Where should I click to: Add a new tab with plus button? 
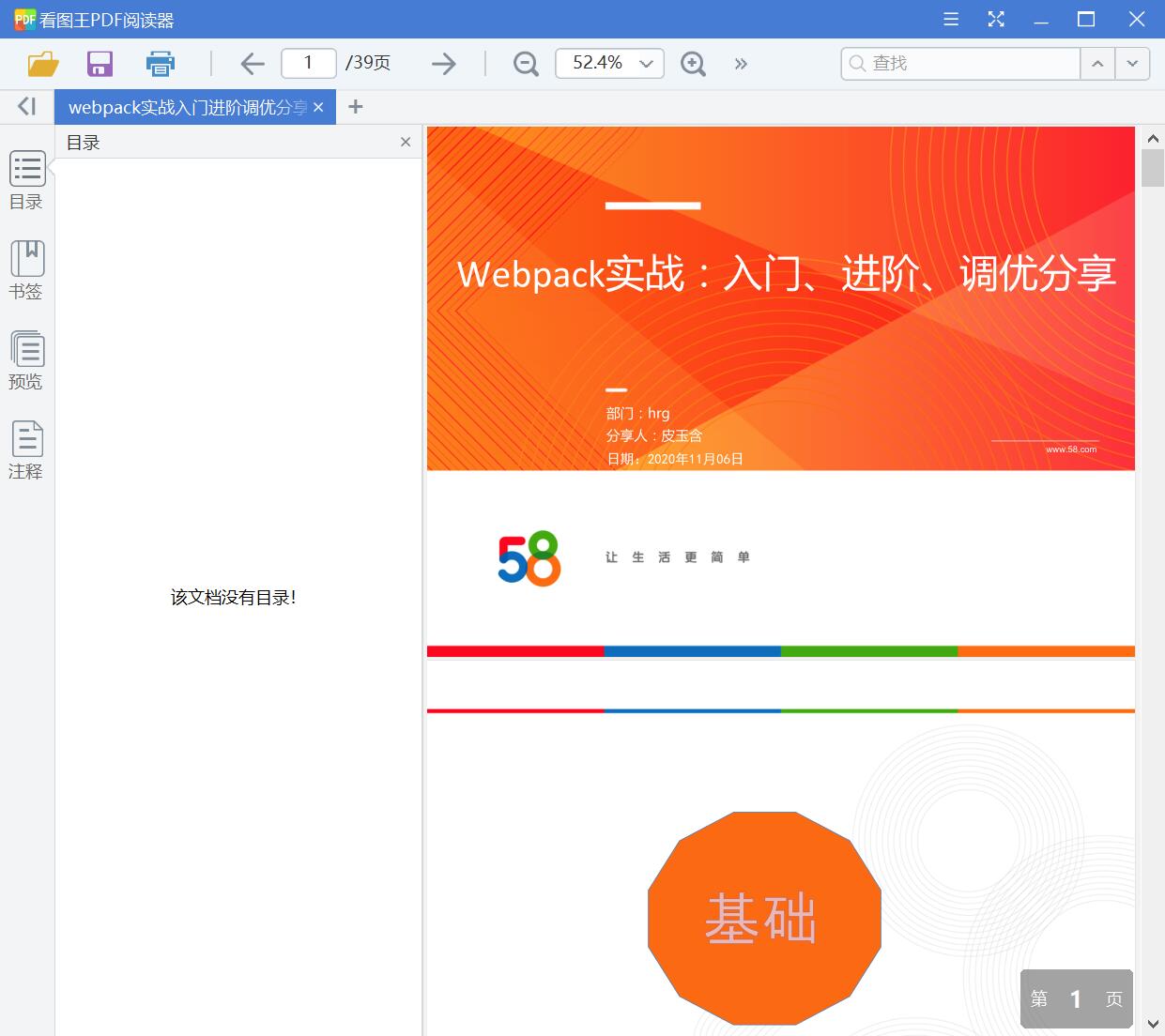[x=355, y=107]
